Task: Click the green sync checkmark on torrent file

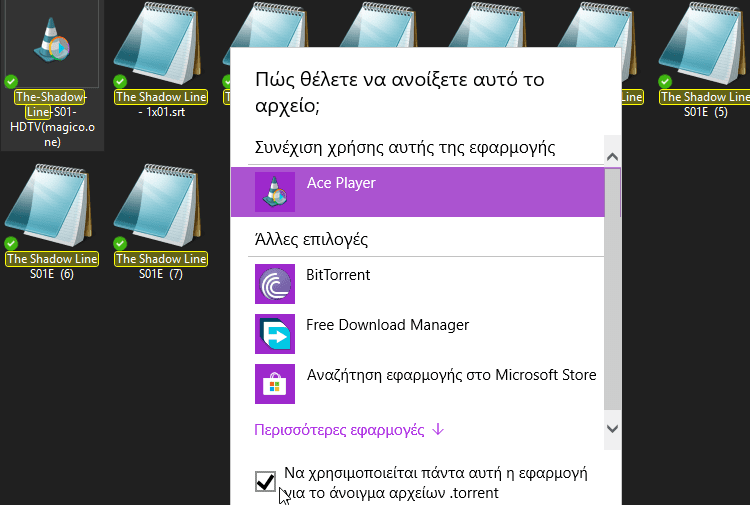Action: pyautogui.click(x=11, y=82)
